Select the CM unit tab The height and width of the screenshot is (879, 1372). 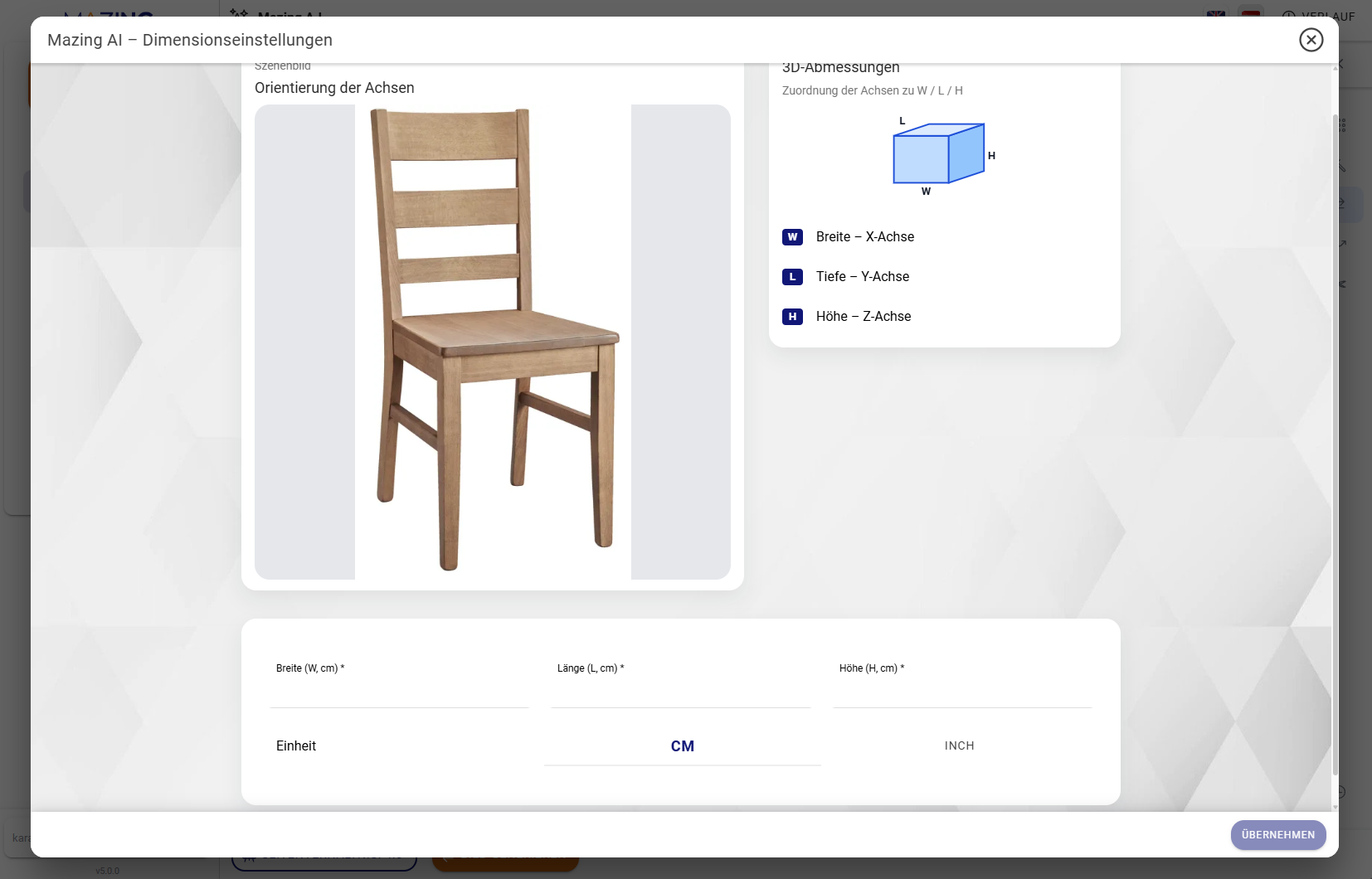point(682,746)
